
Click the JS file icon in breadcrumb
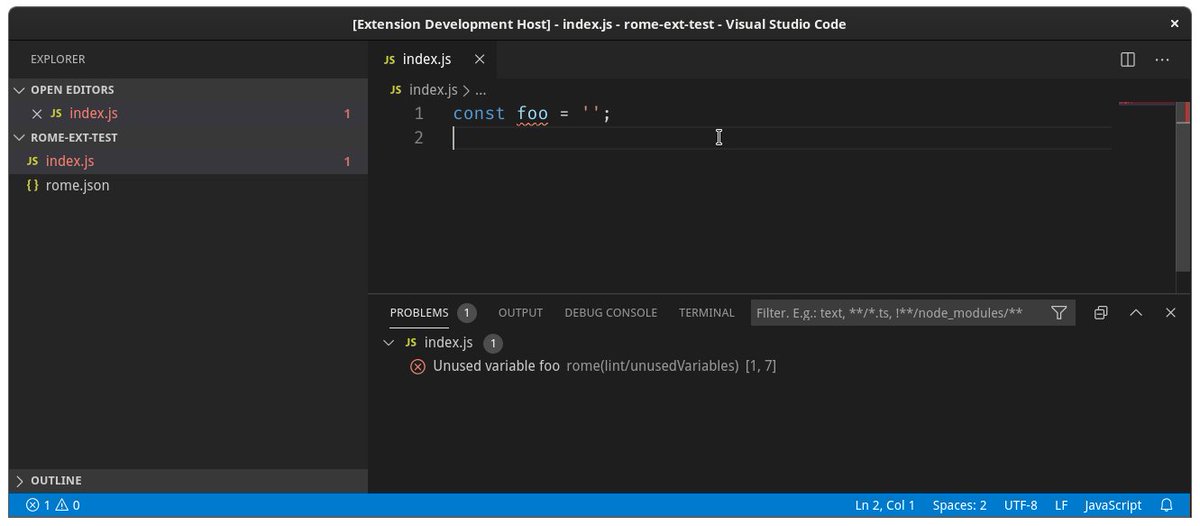click(x=396, y=89)
